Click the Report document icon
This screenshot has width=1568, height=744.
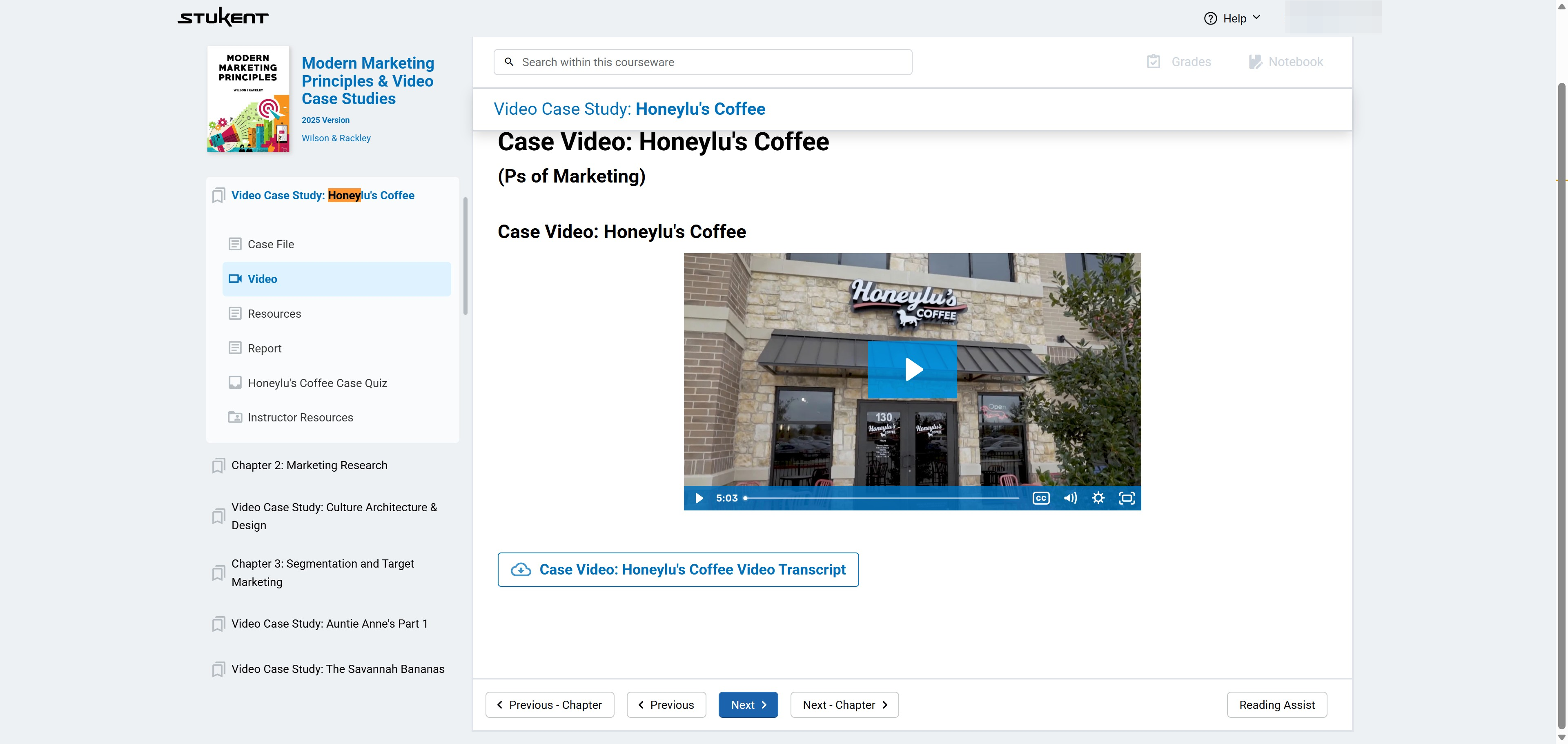tap(235, 348)
